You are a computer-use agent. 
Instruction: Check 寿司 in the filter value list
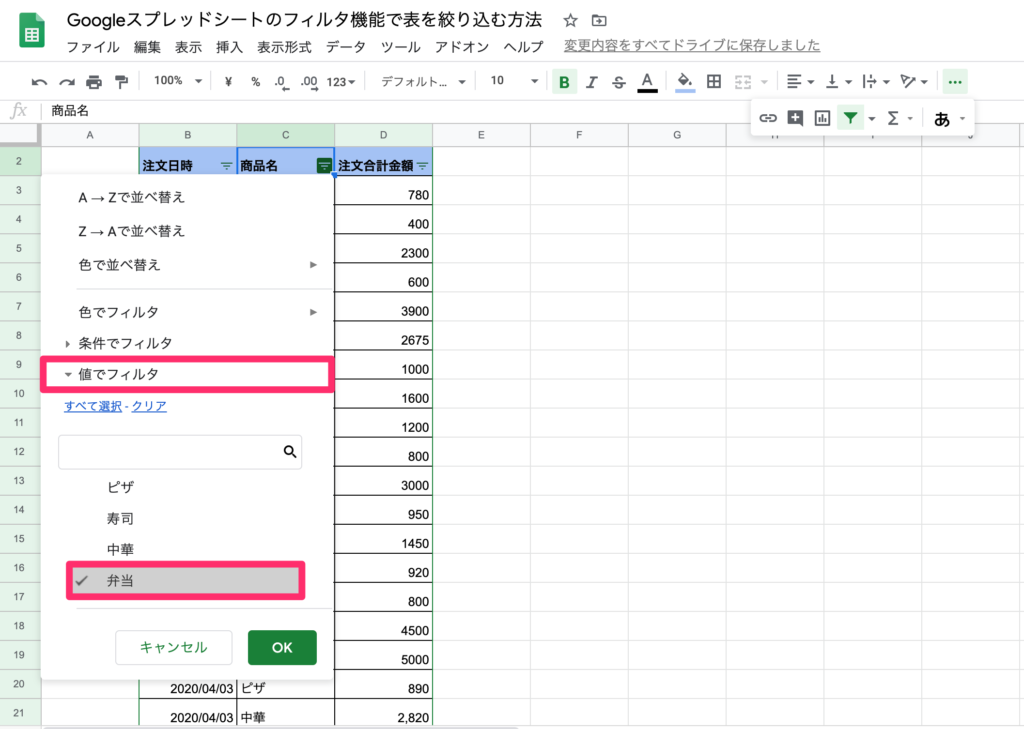click(x=121, y=518)
